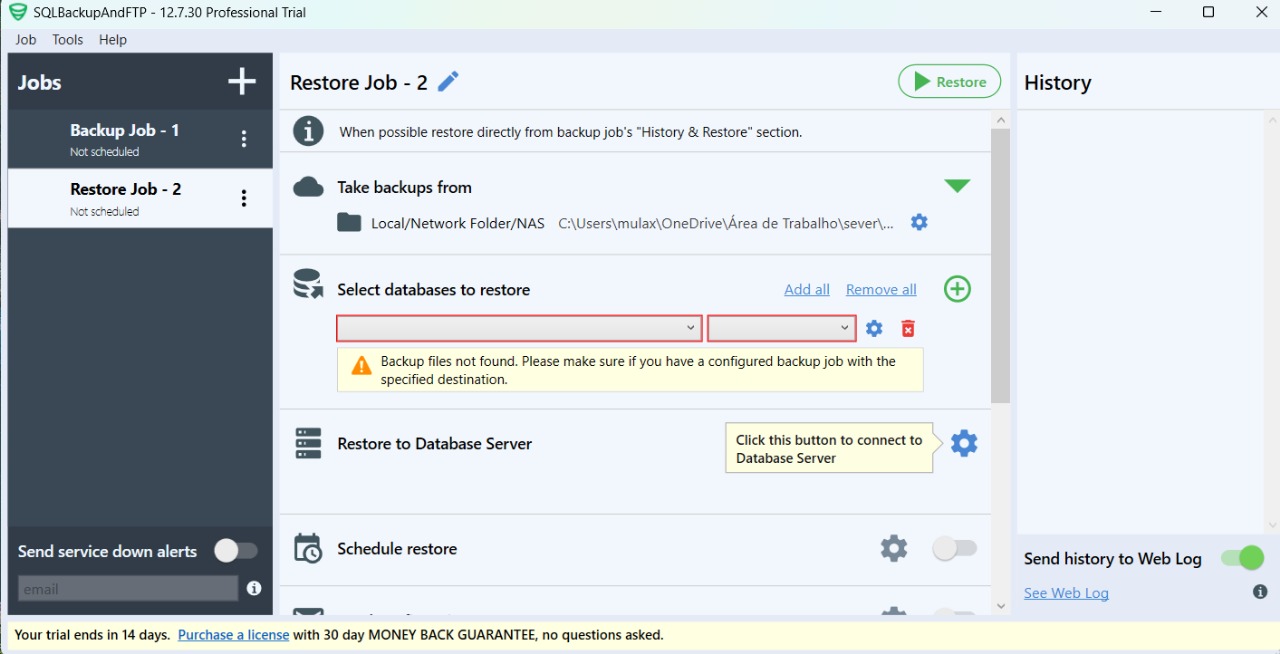Click the Jobs sidebar heading

coord(40,83)
